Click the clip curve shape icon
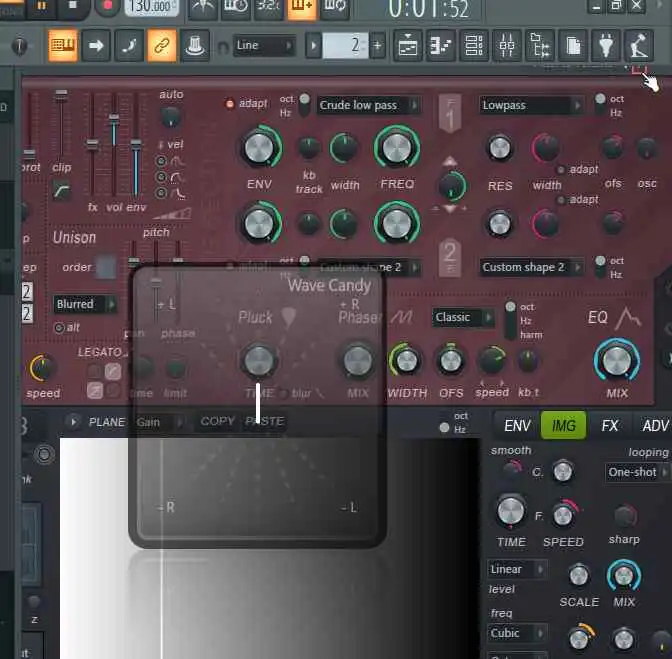The height and width of the screenshot is (659, 672). 62,191
